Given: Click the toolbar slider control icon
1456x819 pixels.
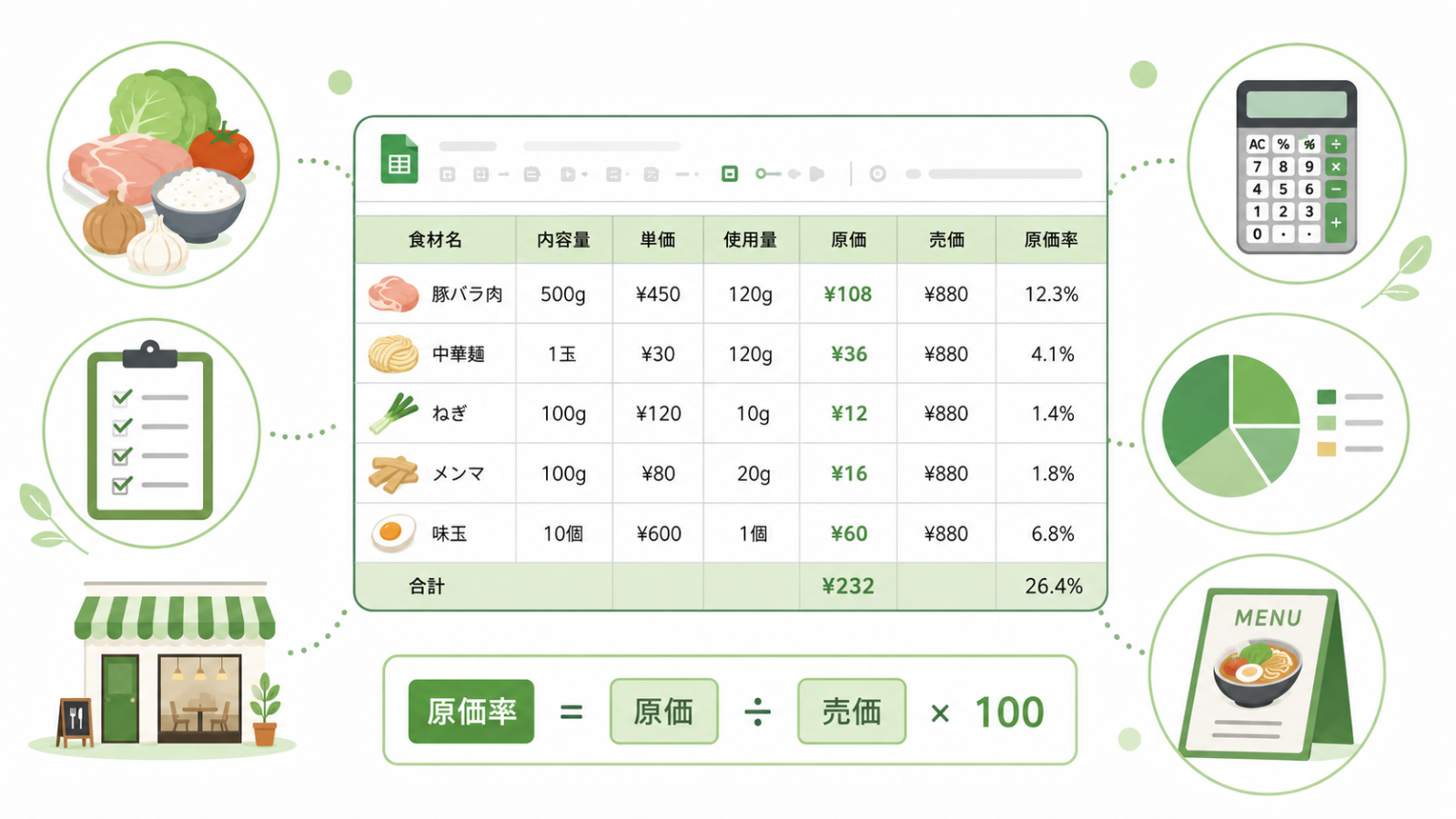Looking at the screenshot, I should pyautogui.click(x=768, y=173).
